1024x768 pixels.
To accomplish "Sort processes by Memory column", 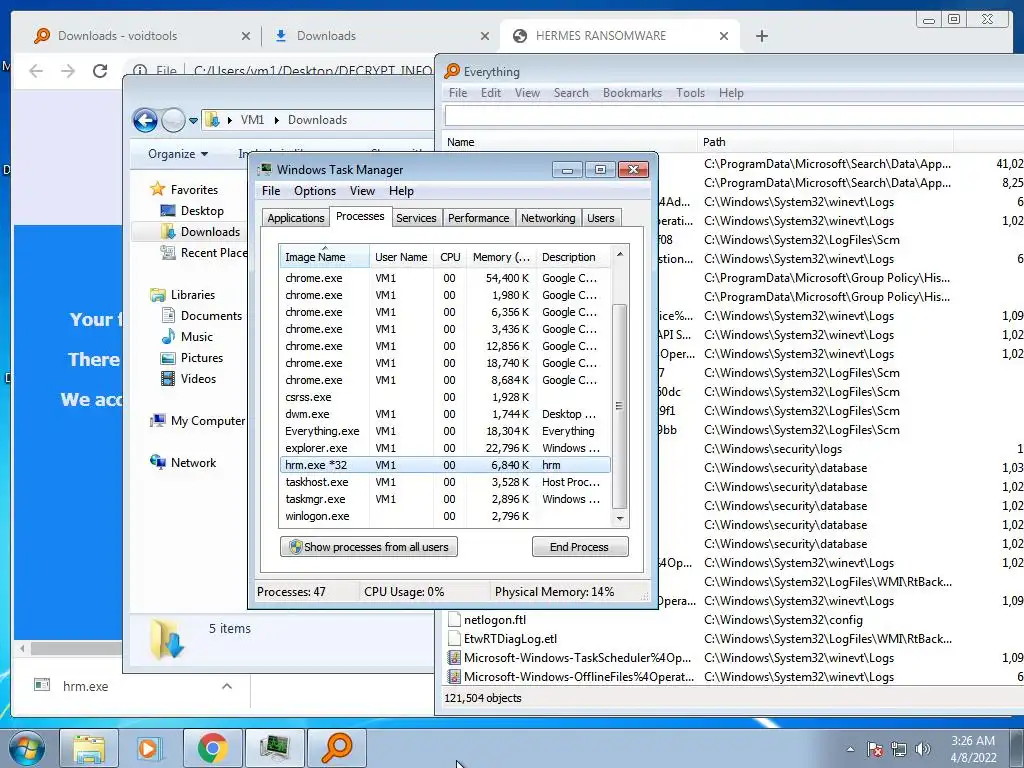I will coord(501,257).
